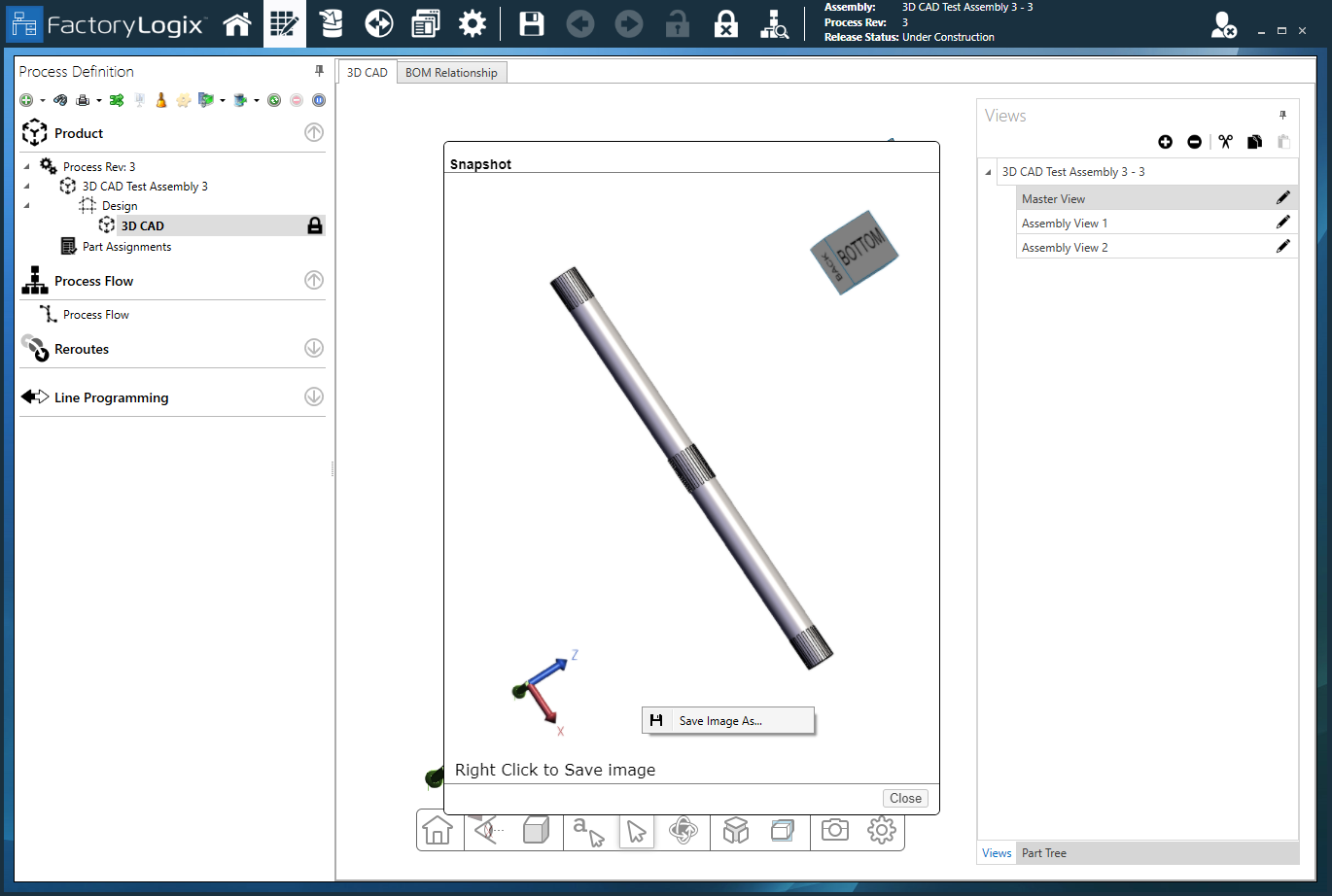The width and height of the screenshot is (1332, 896).
Task: Toggle the pin on the Views panel
Action: click(1282, 115)
